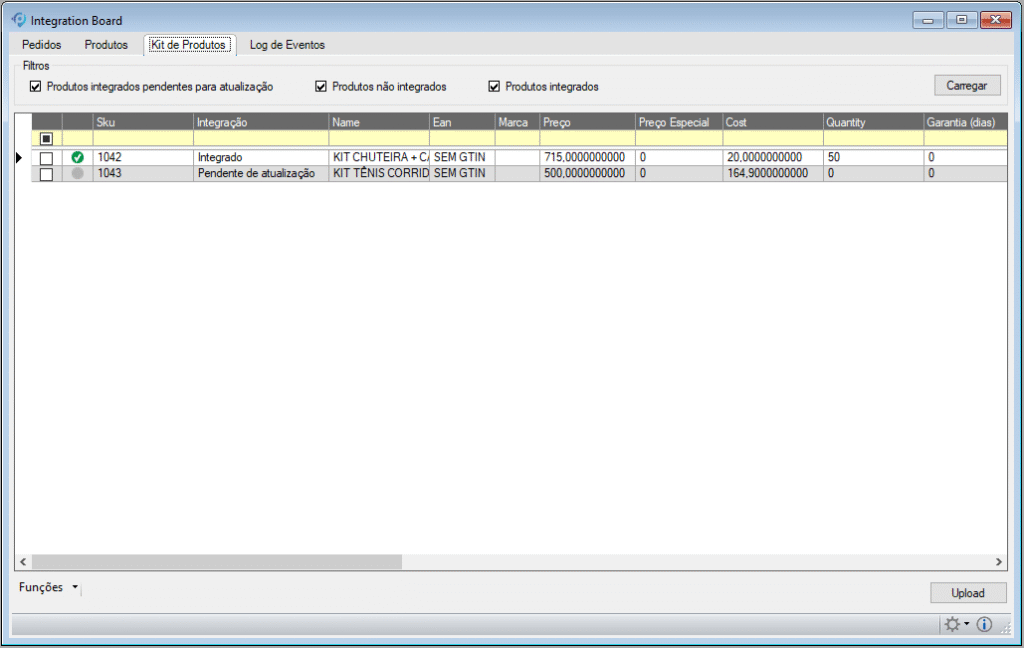
Task: Click the info icon in the status bar
Action: pyautogui.click(x=984, y=624)
